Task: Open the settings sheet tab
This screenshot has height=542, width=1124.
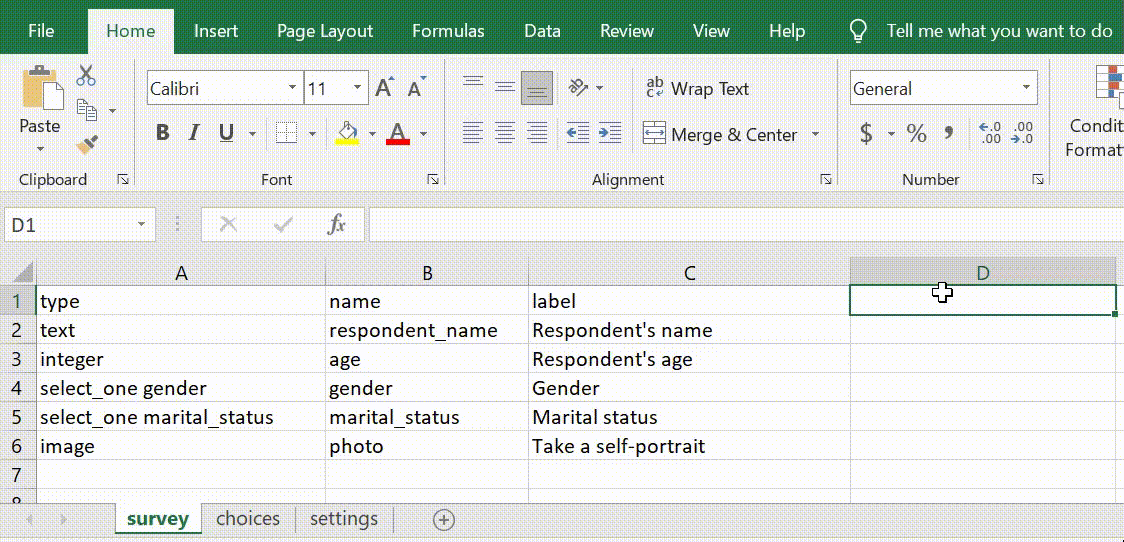Action: (x=343, y=519)
